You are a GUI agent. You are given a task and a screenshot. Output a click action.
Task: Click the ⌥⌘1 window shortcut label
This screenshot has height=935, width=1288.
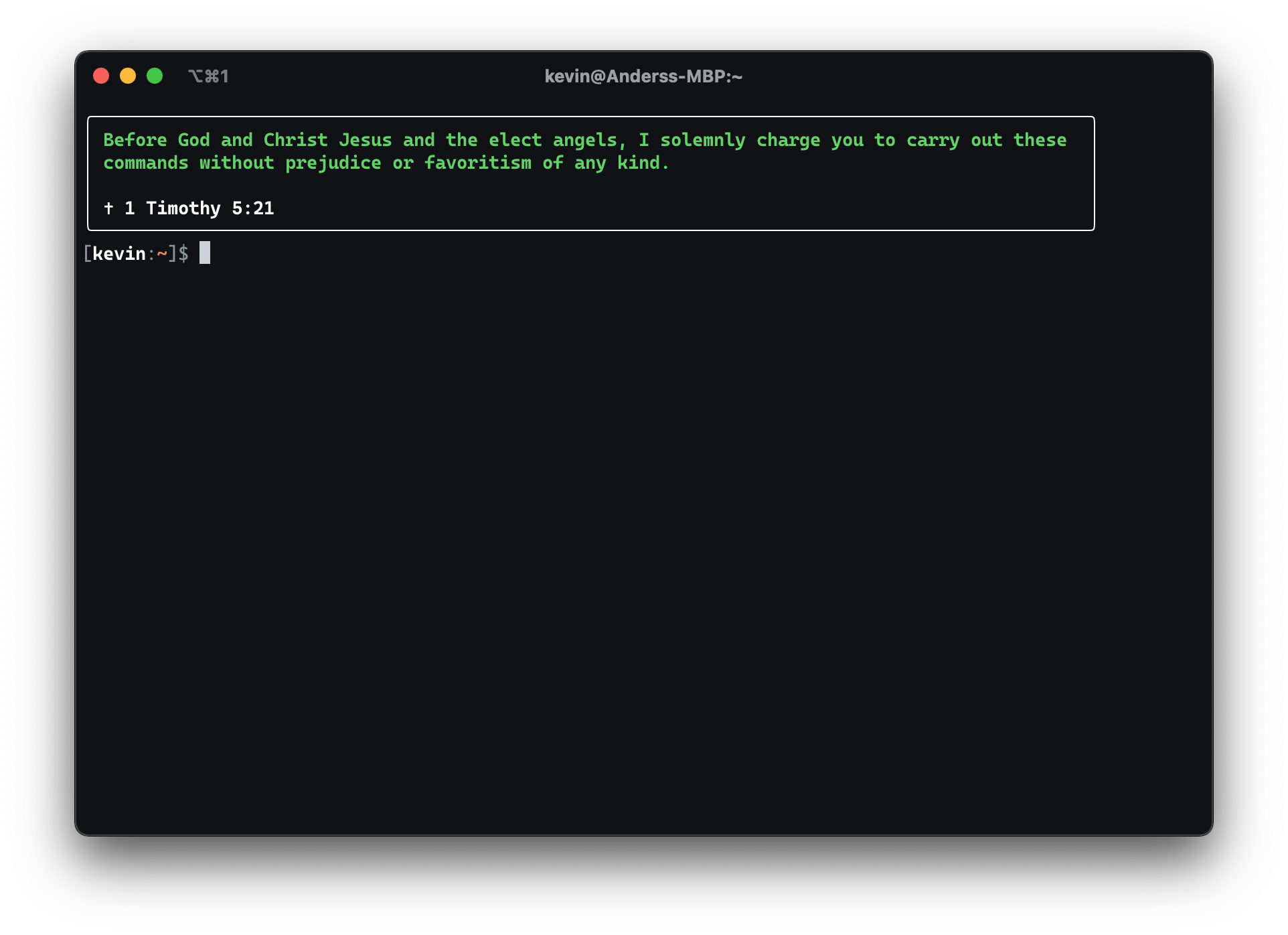208,76
